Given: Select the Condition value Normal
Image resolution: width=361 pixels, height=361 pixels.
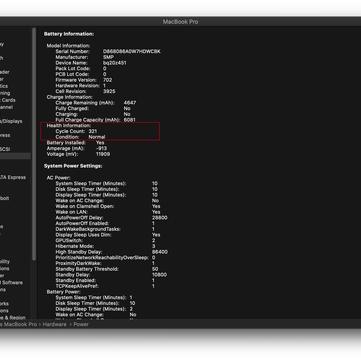Looking at the screenshot, I should [x=97, y=137].
